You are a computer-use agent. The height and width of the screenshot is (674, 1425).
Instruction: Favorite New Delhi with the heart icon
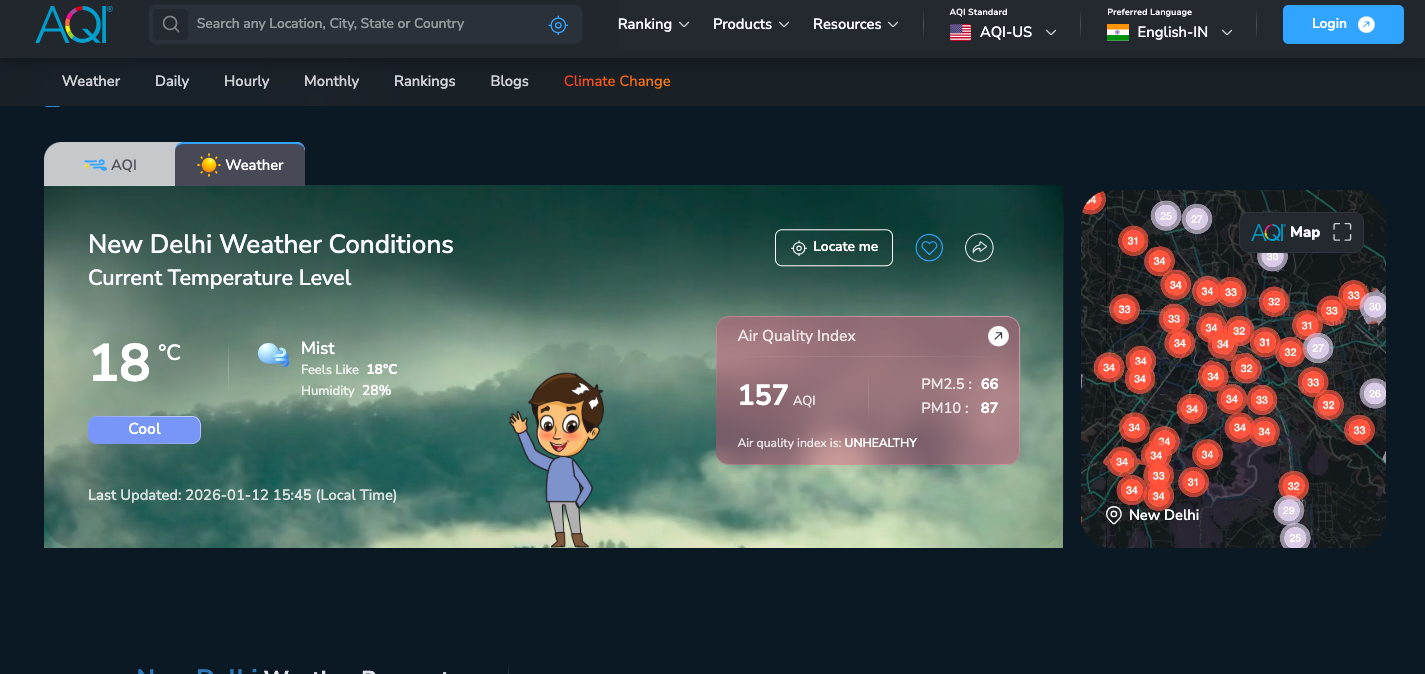(x=929, y=248)
